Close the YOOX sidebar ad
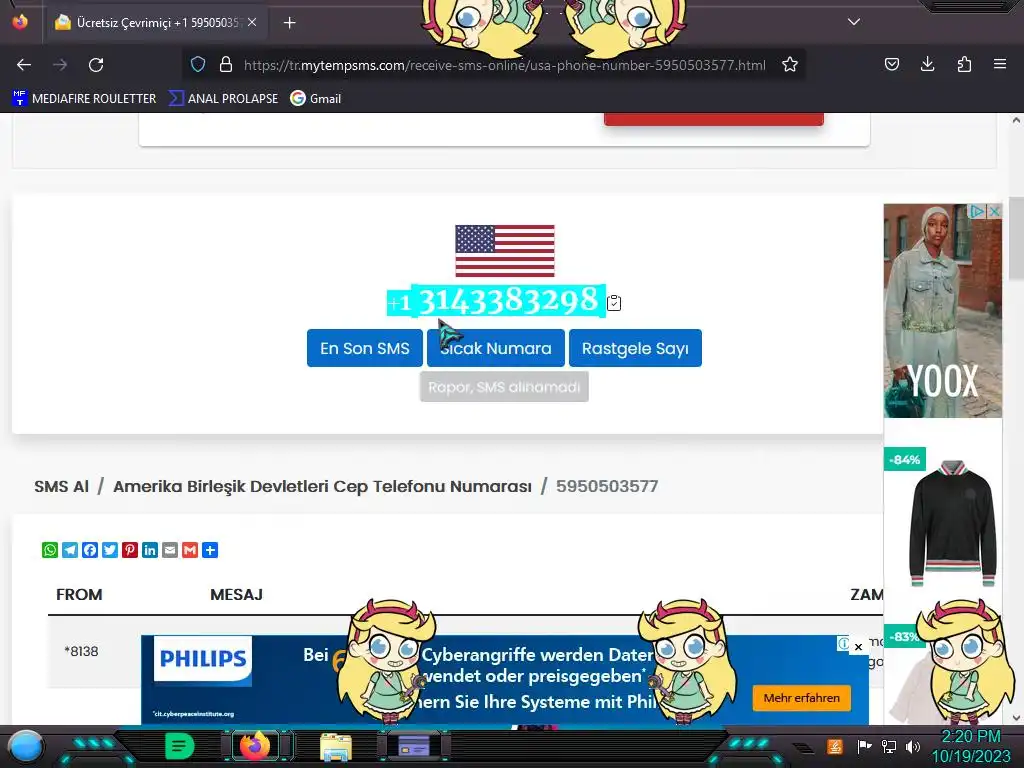 [x=994, y=212]
